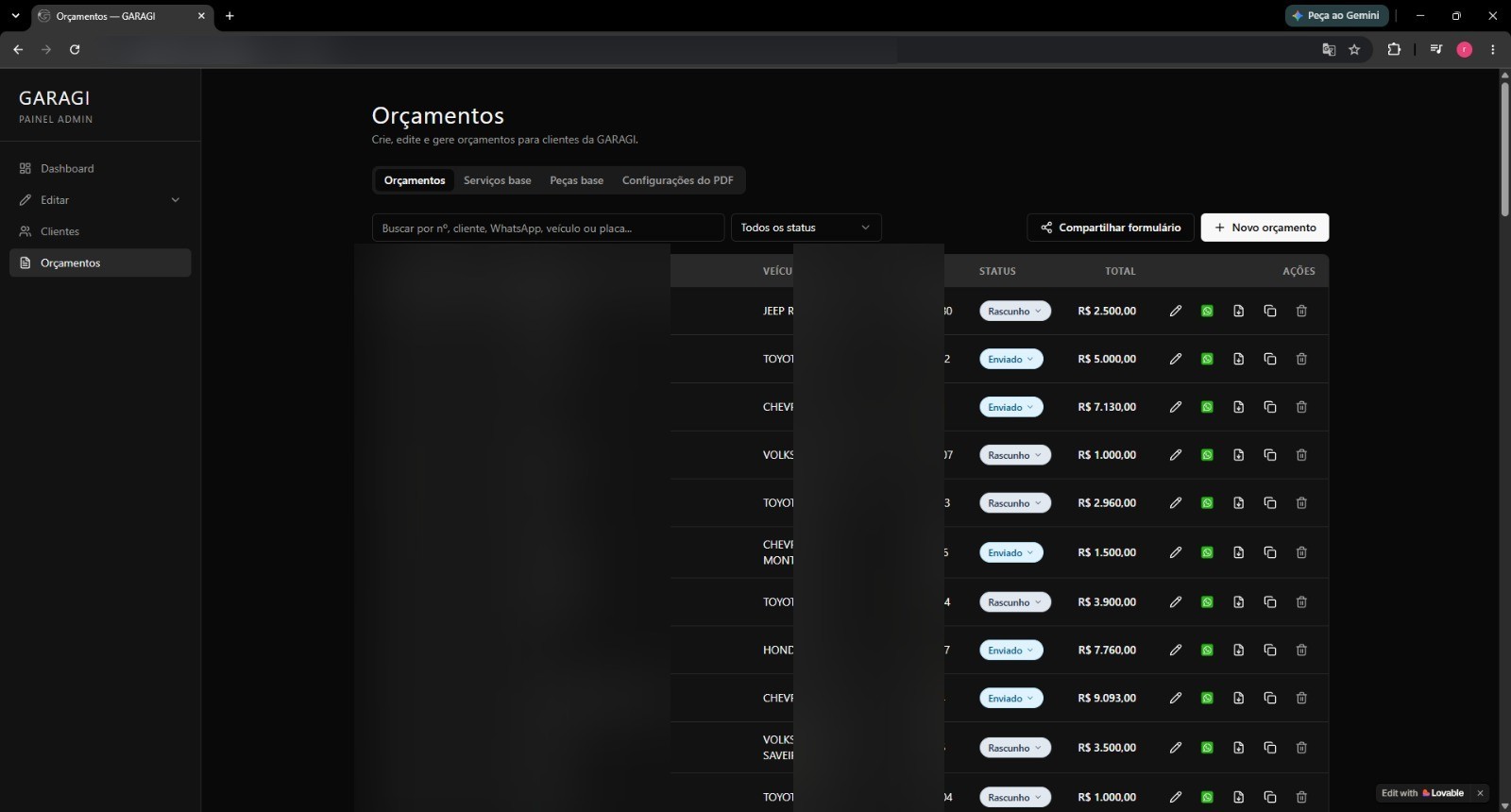Open the Configurações do PDF tab
1511x812 pixels.
pyautogui.click(x=677, y=180)
